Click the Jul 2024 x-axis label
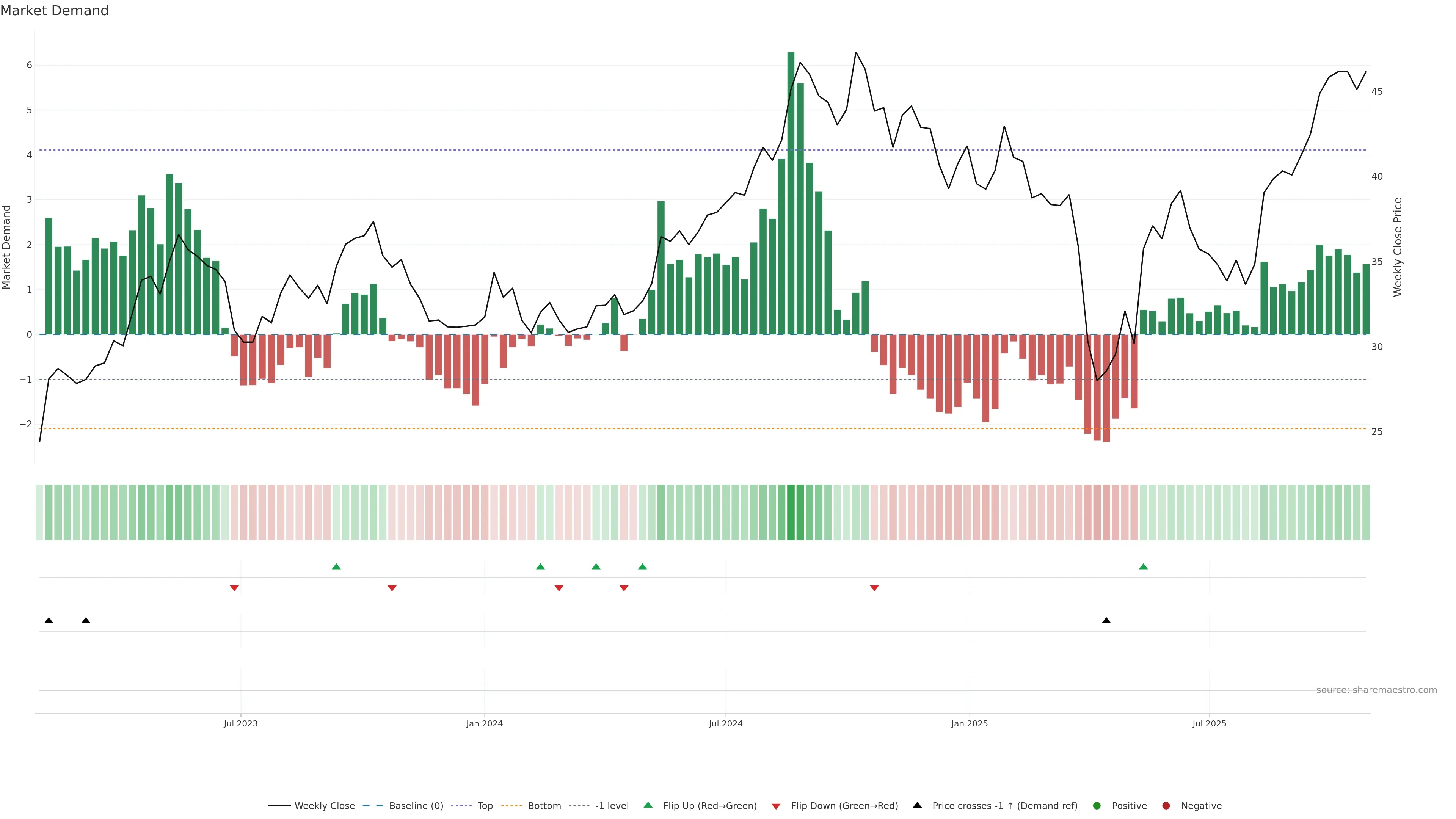 (x=726, y=723)
